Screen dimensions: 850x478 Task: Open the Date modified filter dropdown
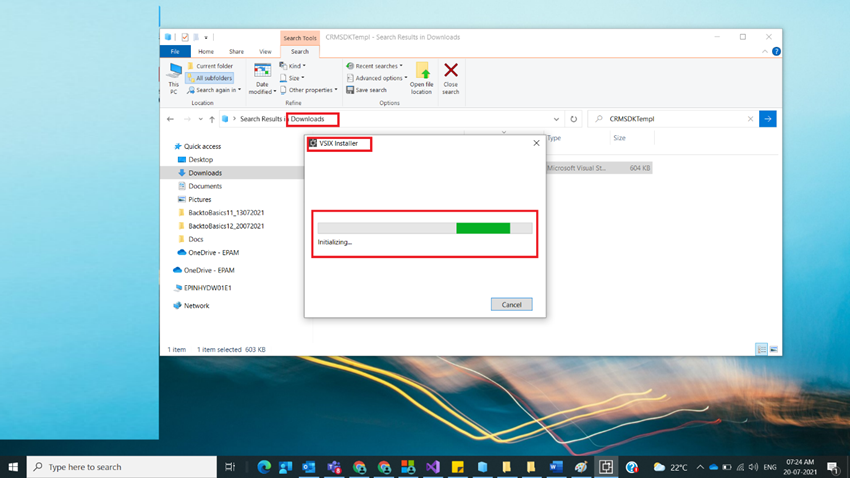pyautogui.click(x=262, y=79)
